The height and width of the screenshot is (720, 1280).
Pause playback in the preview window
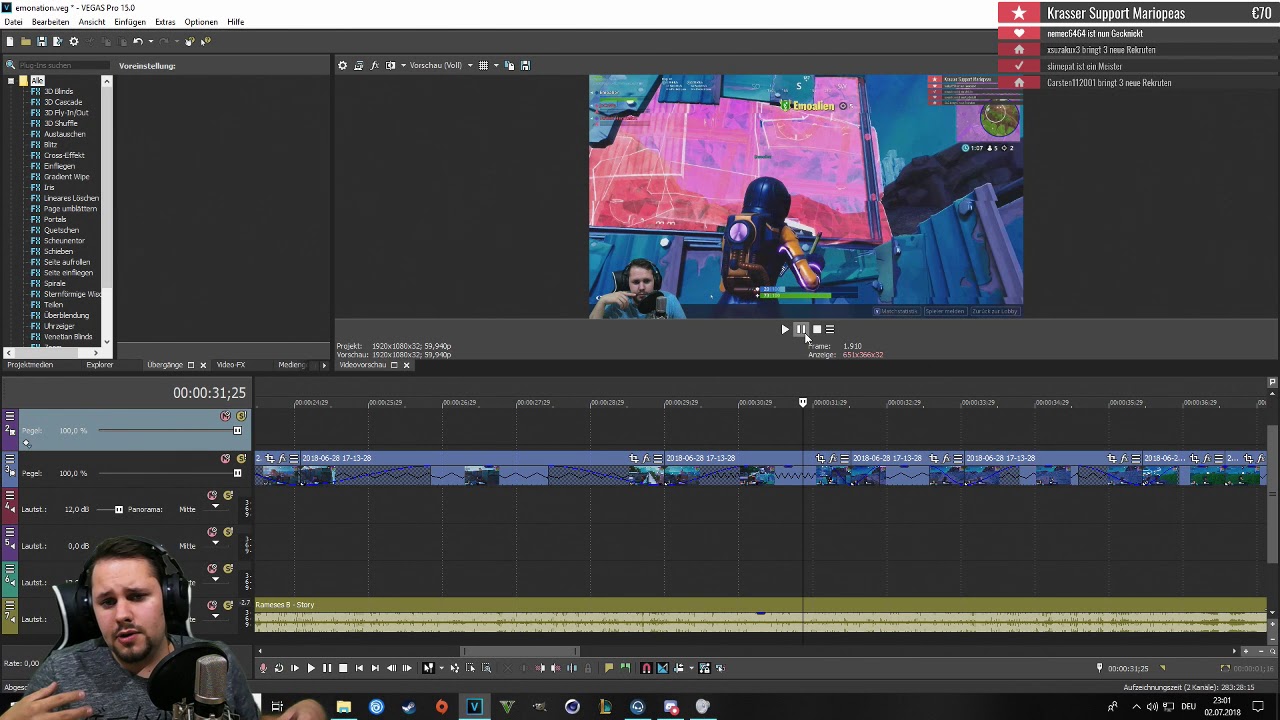[800, 329]
